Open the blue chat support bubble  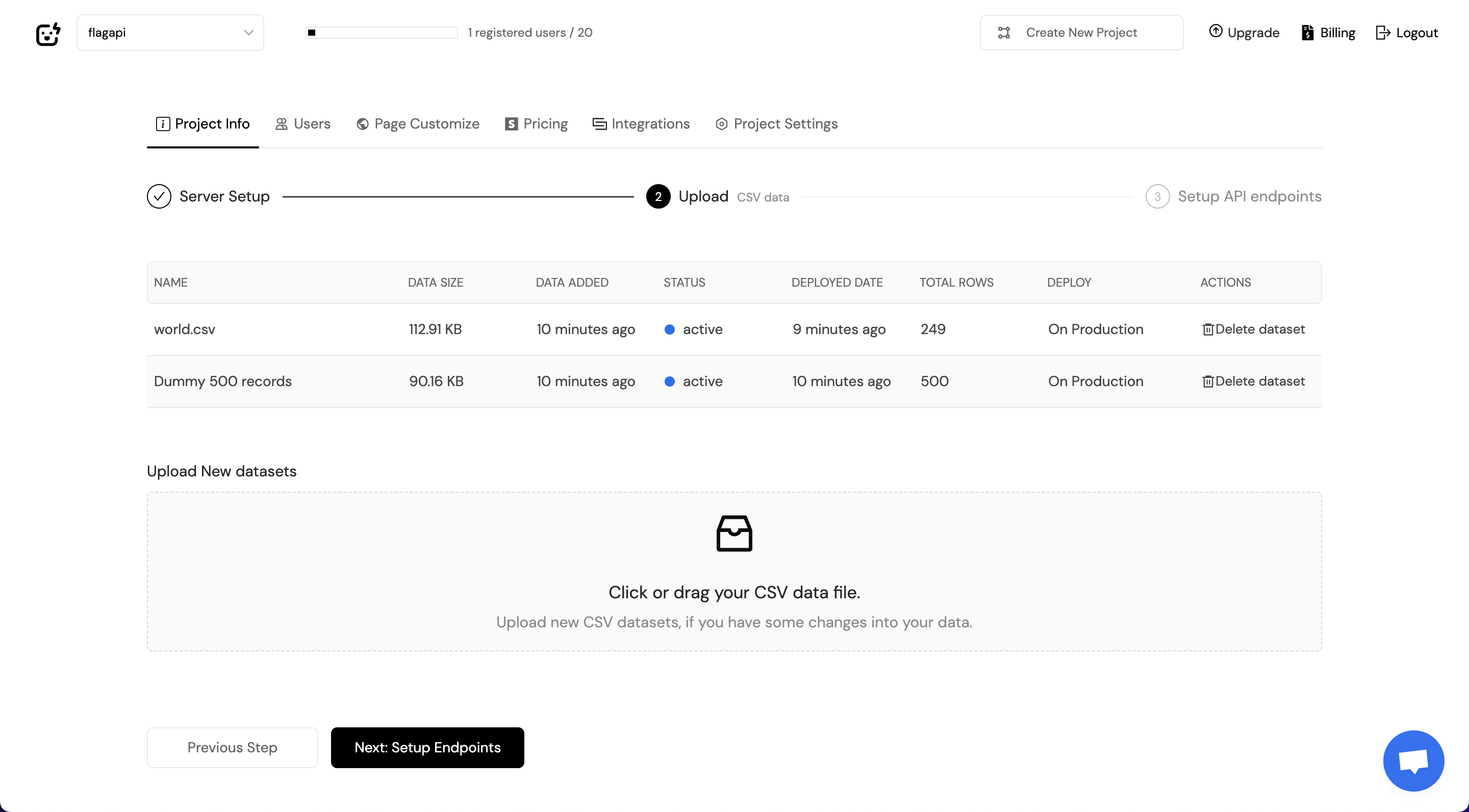1414,760
